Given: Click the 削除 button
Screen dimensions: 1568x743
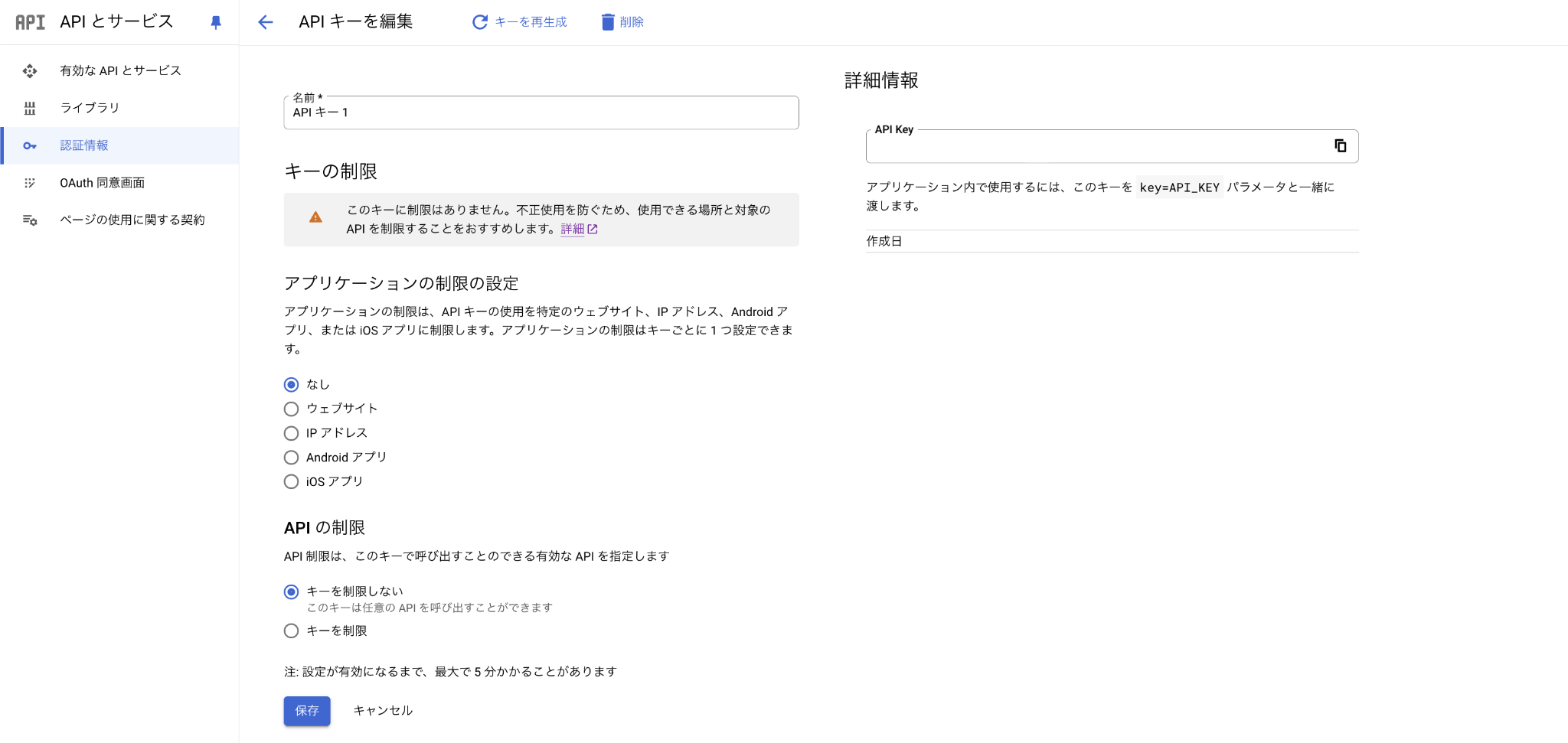Looking at the screenshot, I should pos(622,22).
